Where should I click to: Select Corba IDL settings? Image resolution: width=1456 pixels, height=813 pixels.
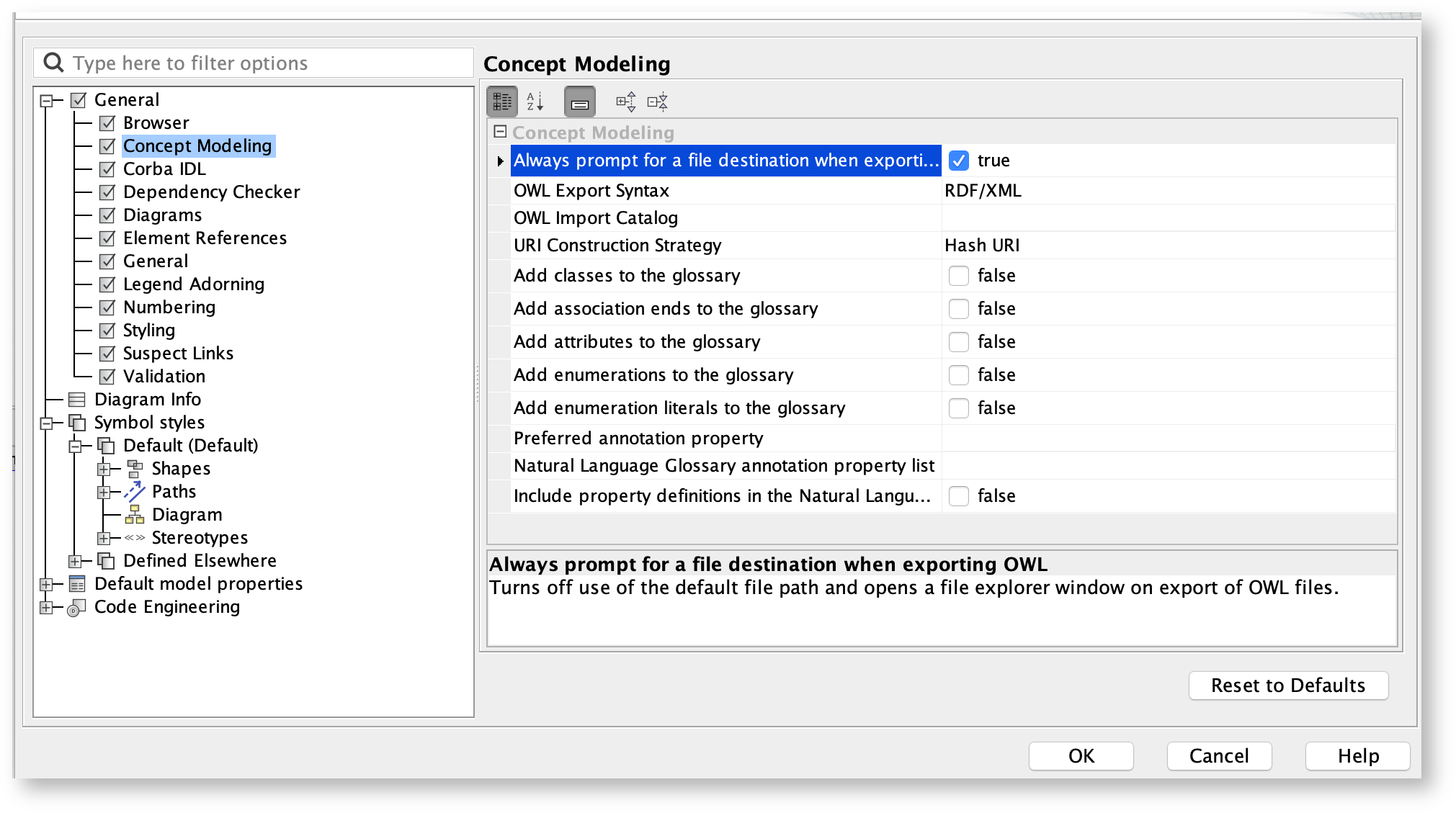164,169
